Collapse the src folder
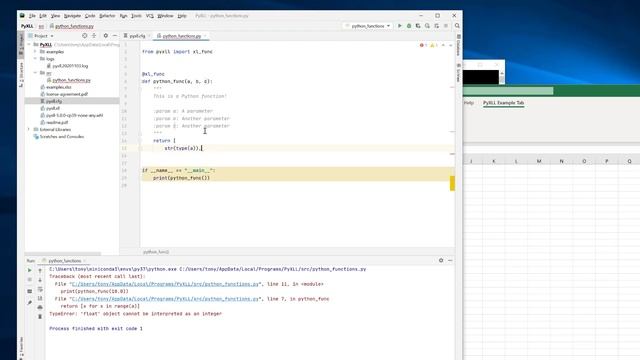This screenshot has width=640, height=360. (x=36, y=73)
